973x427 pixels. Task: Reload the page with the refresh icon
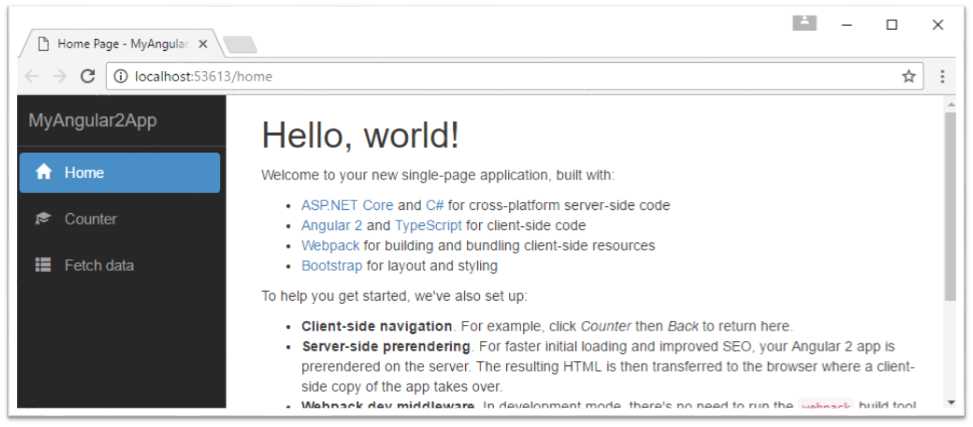tap(87, 76)
